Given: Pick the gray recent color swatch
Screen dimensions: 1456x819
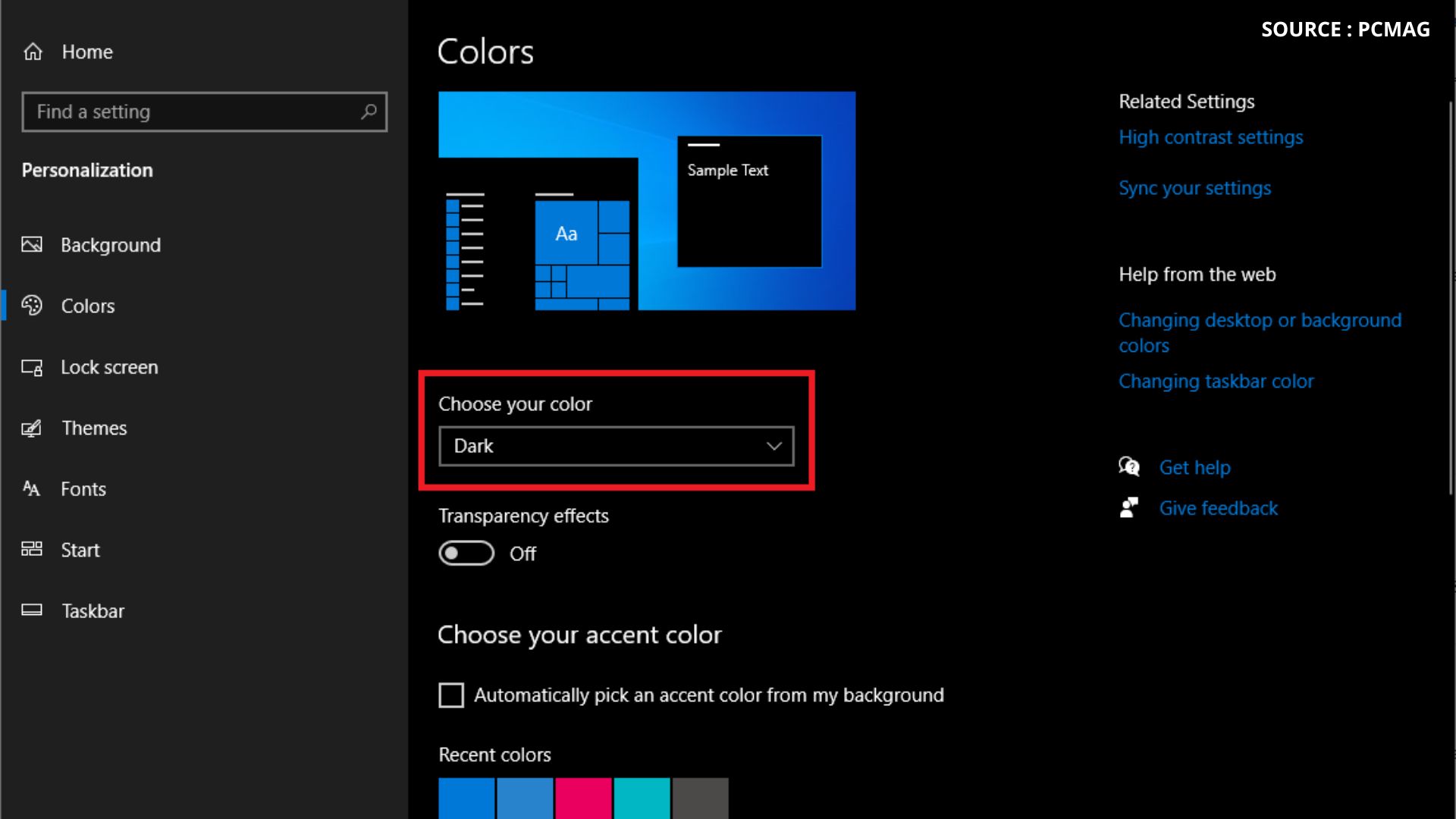Looking at the screenshot, I should tap(700, 798).
